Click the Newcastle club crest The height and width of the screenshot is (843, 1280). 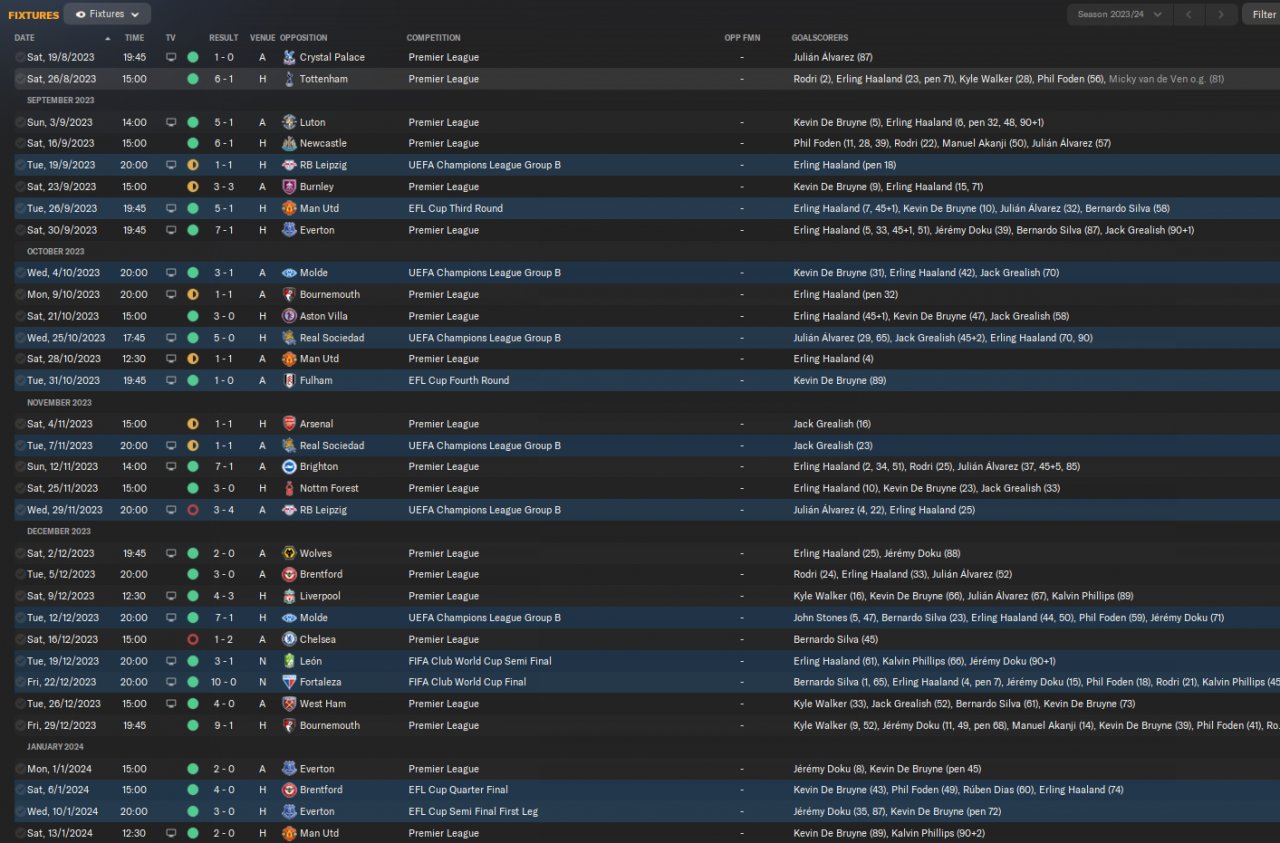[x=289, y=143]
